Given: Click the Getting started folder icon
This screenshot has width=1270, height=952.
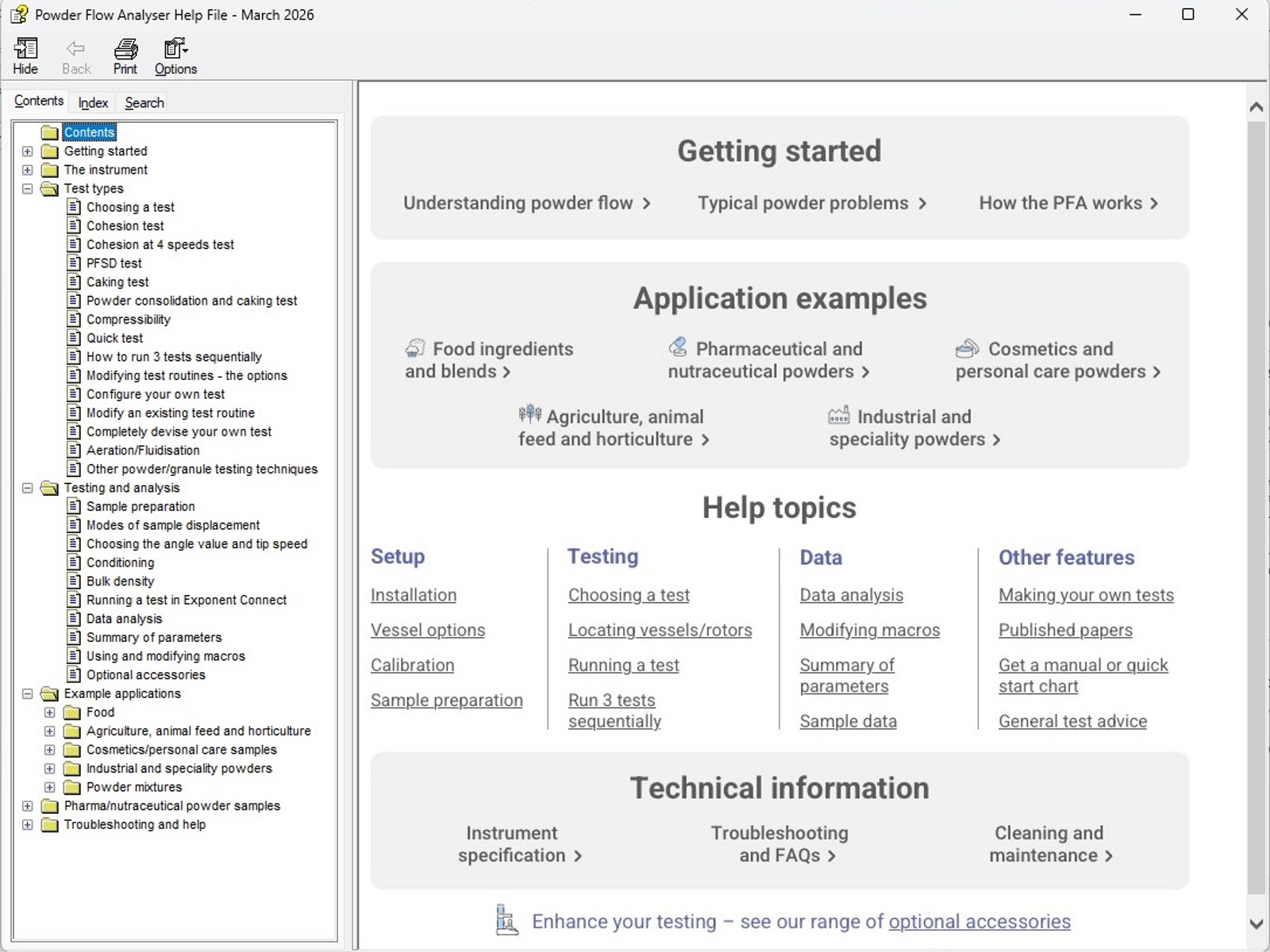Looking at the screenshot, I should point(50,151).
